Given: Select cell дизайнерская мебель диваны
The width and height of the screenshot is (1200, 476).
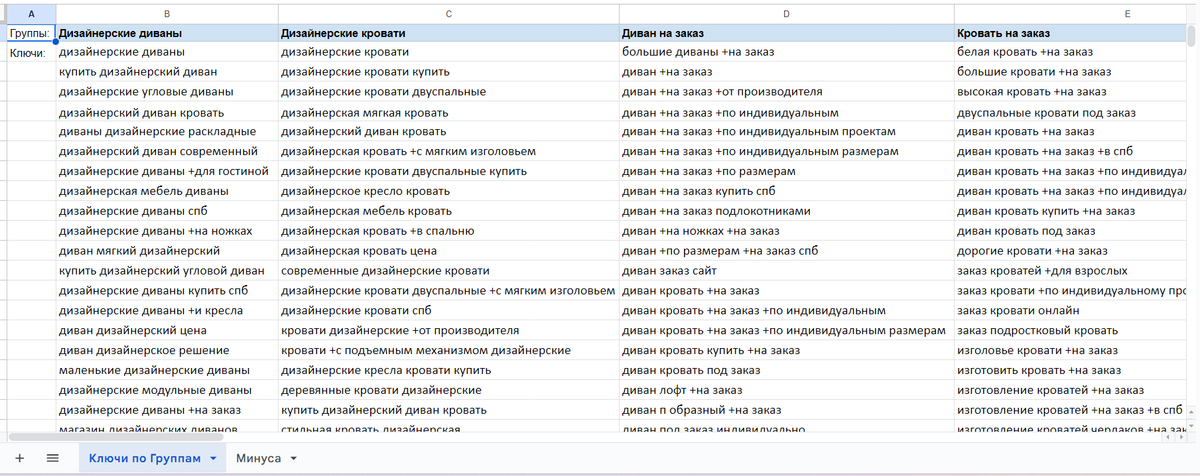Looking at the screenshot, I should pos(167,191).
